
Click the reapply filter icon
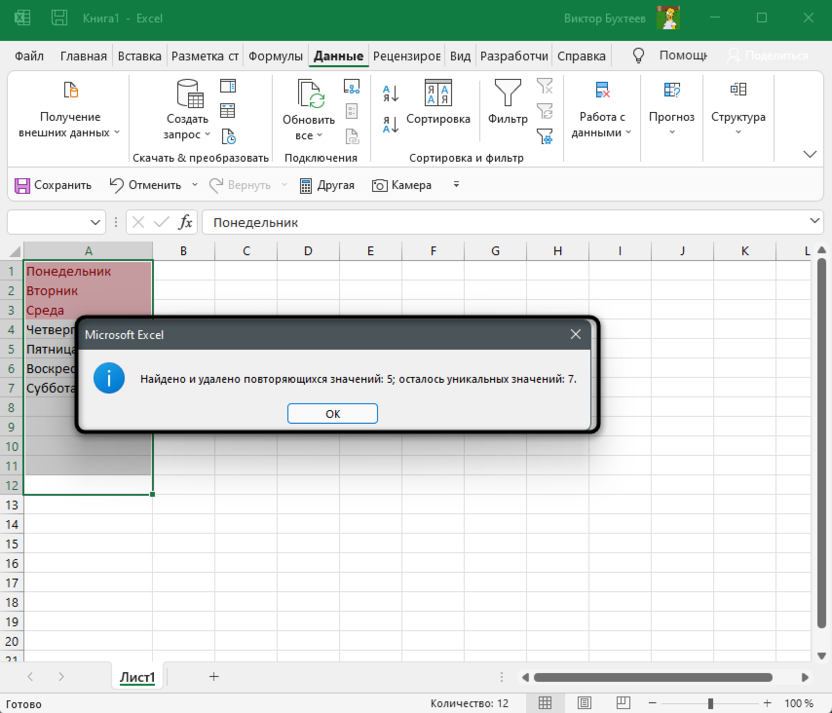point(545,111)
